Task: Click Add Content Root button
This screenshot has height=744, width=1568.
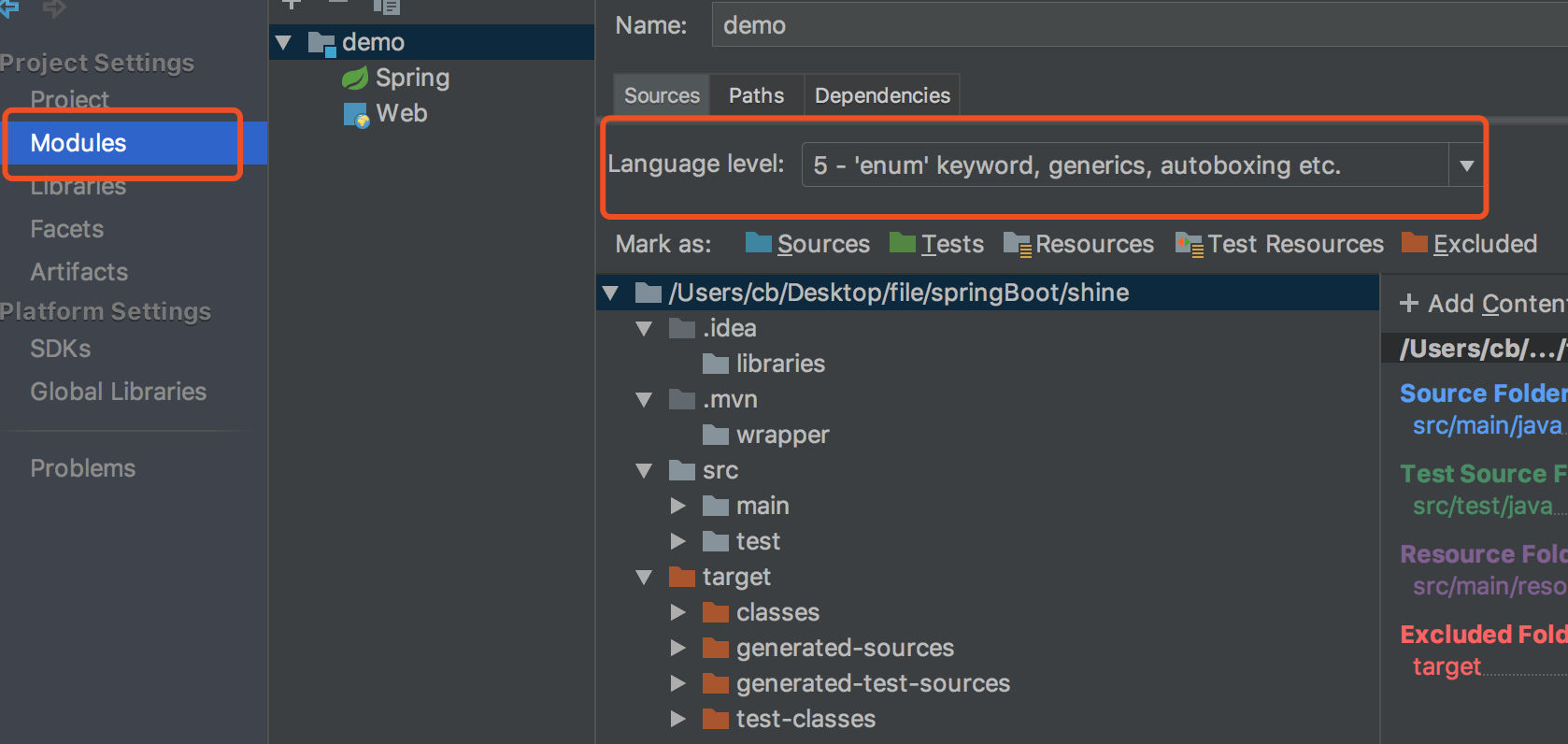Action: click(1480, 304)
